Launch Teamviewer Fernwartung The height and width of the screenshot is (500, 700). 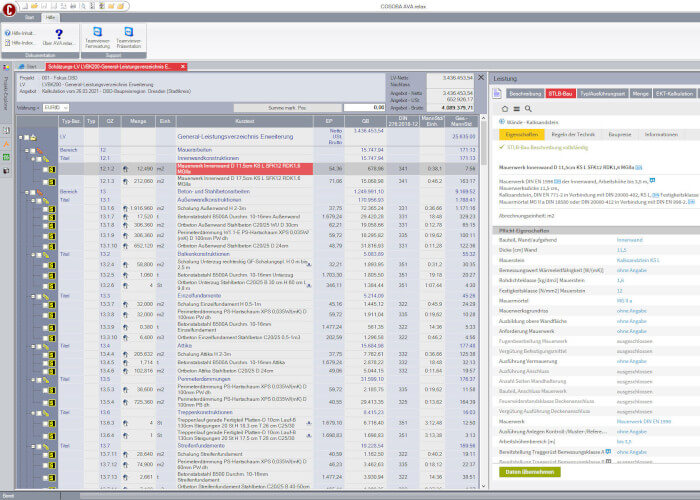pos(97,38)
